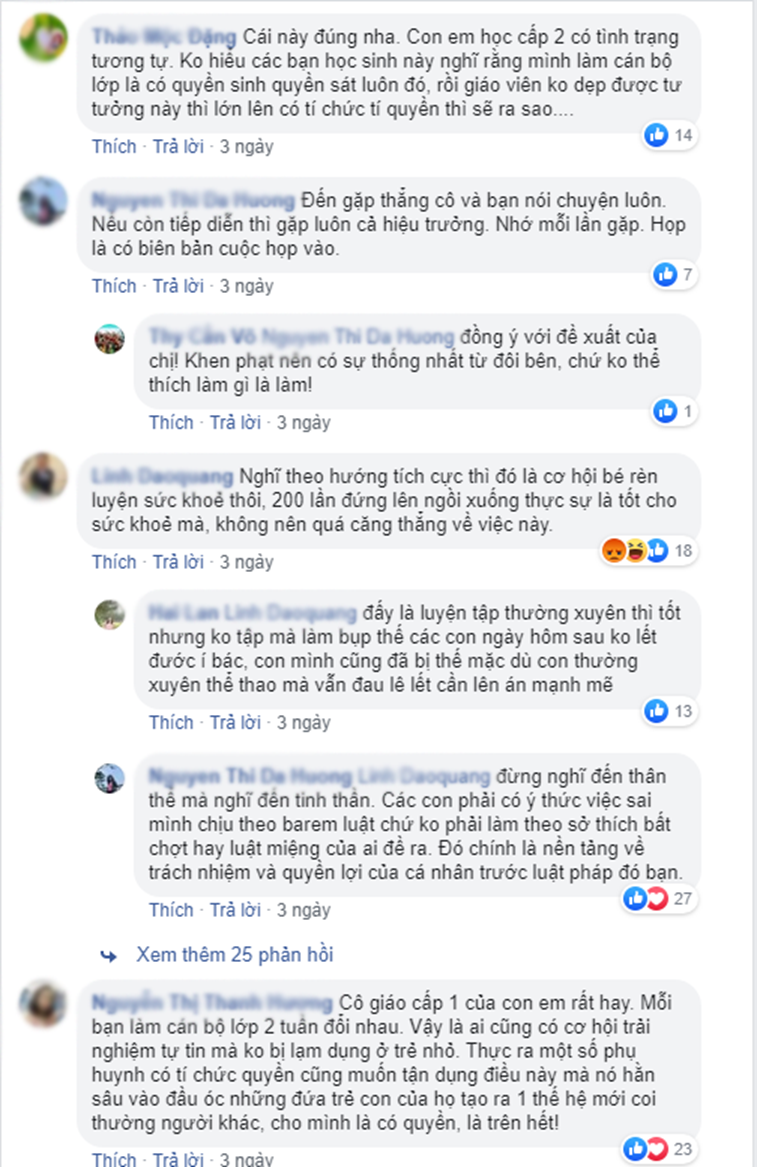
Task: Click the reply arrow icon beside Xem thêm
Action: (109, 956)
